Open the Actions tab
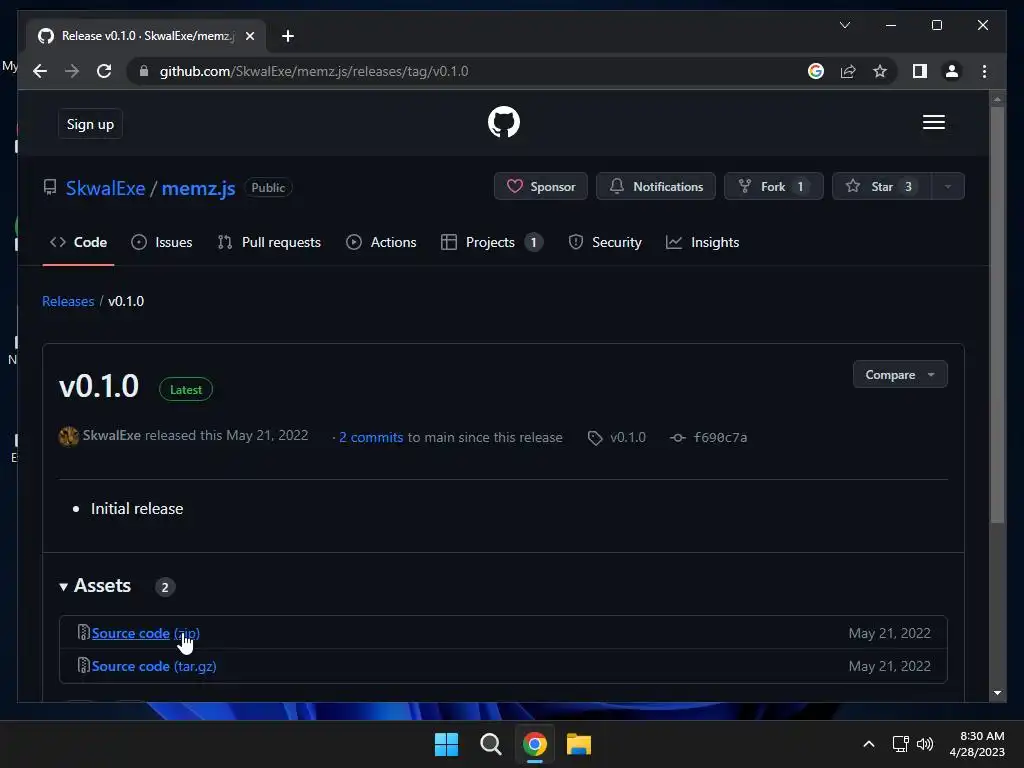 click(381, 242)
